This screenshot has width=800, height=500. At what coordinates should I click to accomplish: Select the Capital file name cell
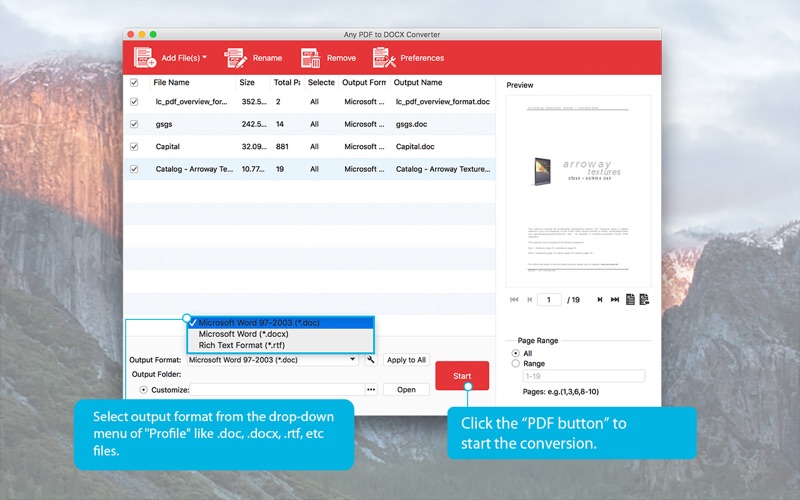167,146
